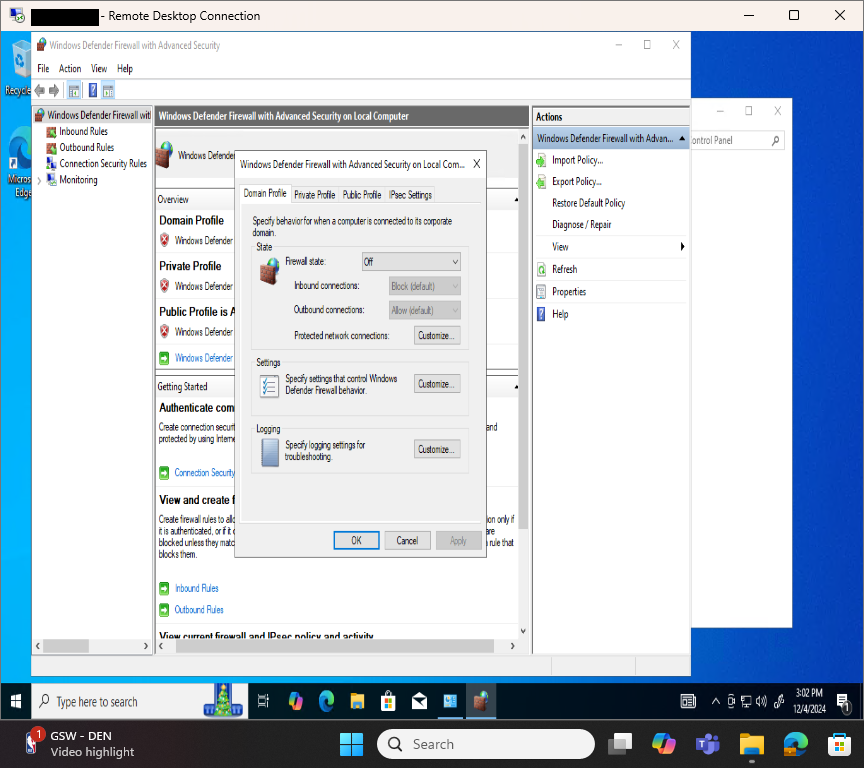Click scroll-down arrow of center pane
The height and width of the screenshot is (768, 864).
pyautogui.click(x=523, y=631)
